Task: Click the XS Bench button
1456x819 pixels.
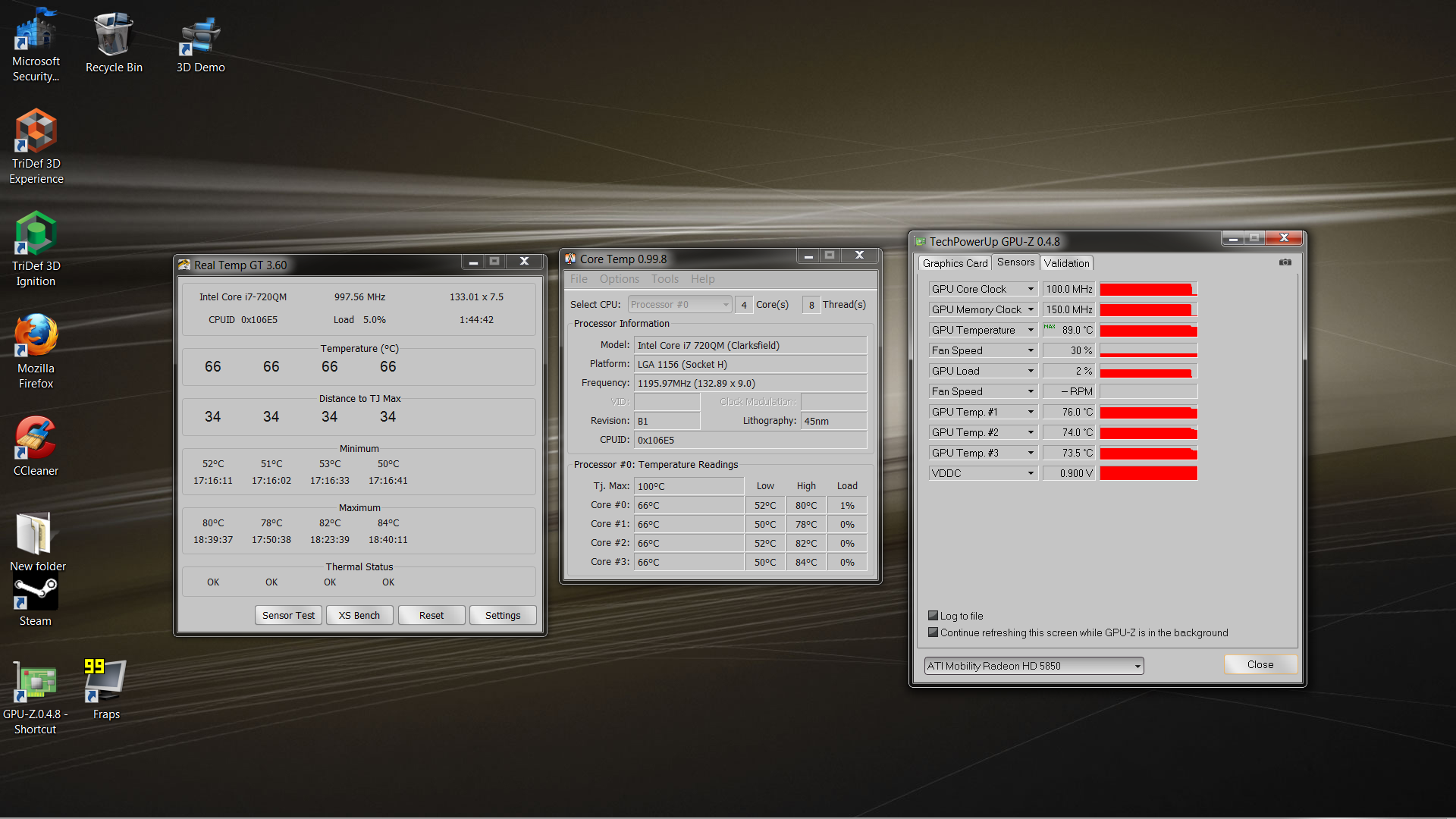Action: [x=359, y=615]
